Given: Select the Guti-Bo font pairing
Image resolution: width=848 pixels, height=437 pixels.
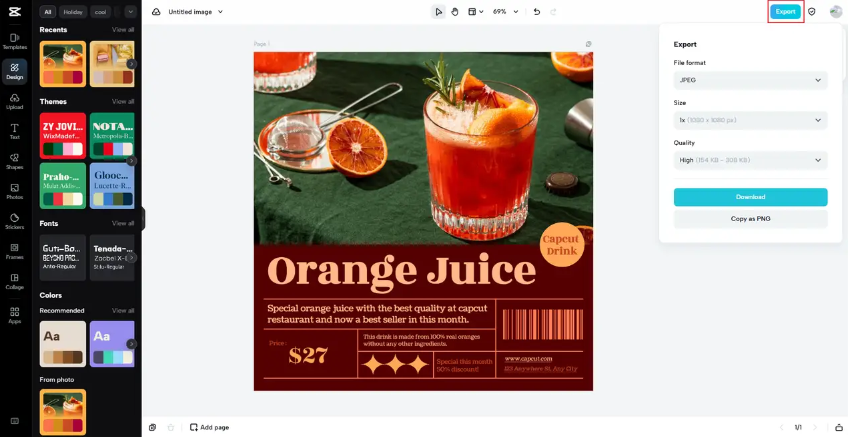Looking at the screenshot, I should (x=63, y=257).
